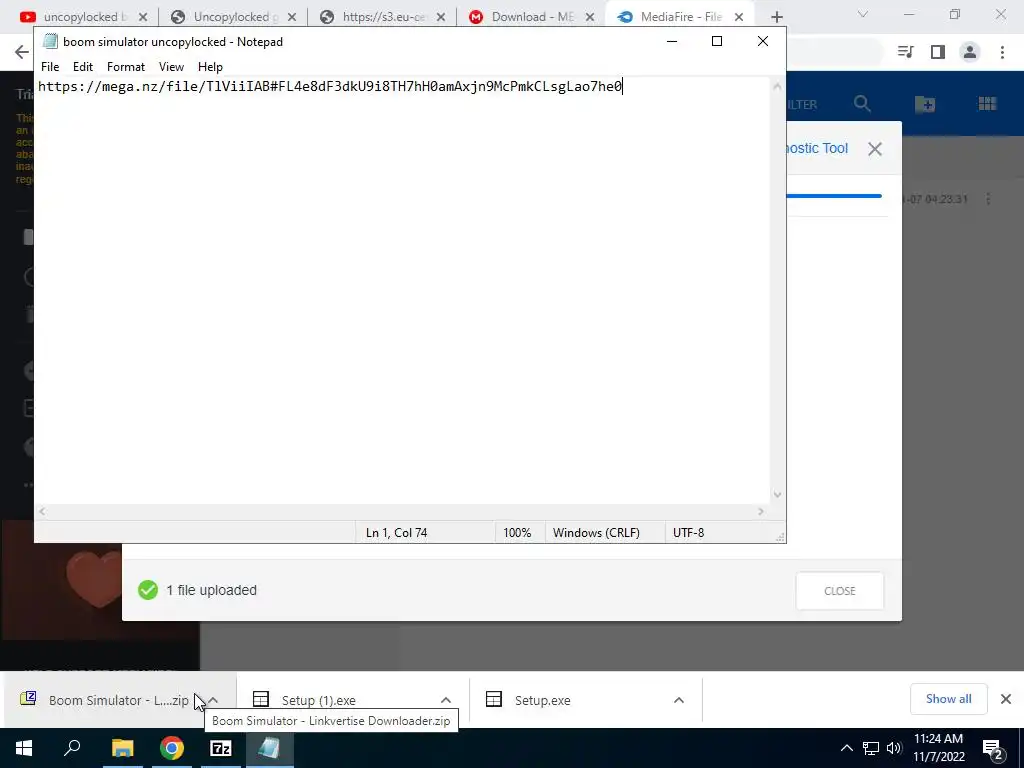This screenshot has width=1024, height=768.
Task: Click MediaFire new folder icon
Action: 925,104
